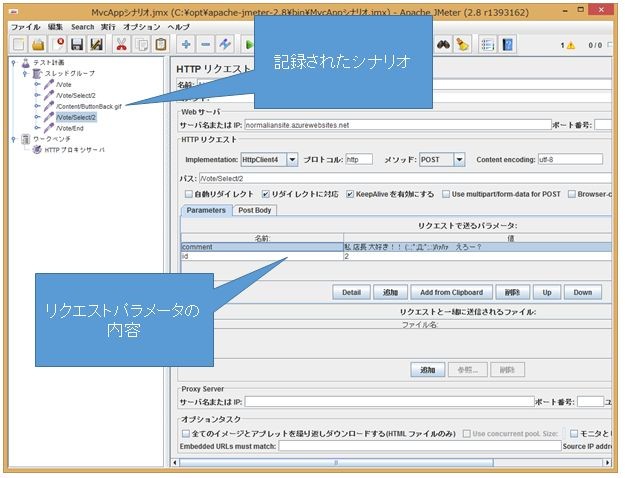Image resolution: width=625 pixels, height=478 pixels.
Task: Open the 実行 menu
Action: click(x=108, y=27)
